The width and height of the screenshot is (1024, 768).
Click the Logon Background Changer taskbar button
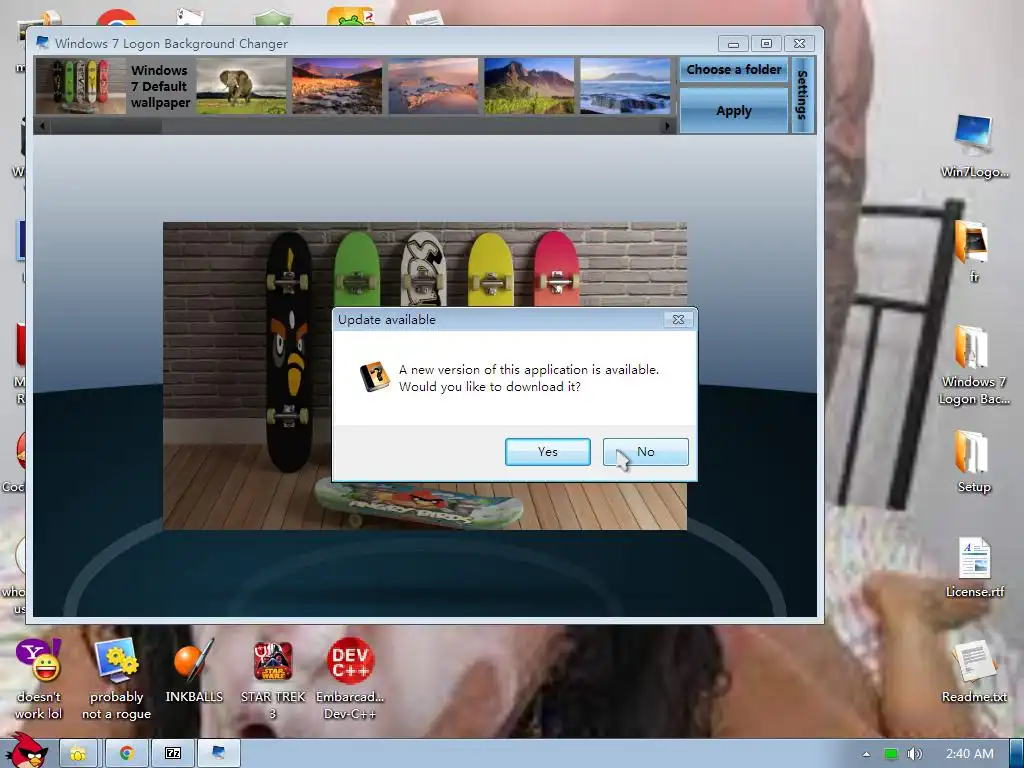(x=219, y=754)
